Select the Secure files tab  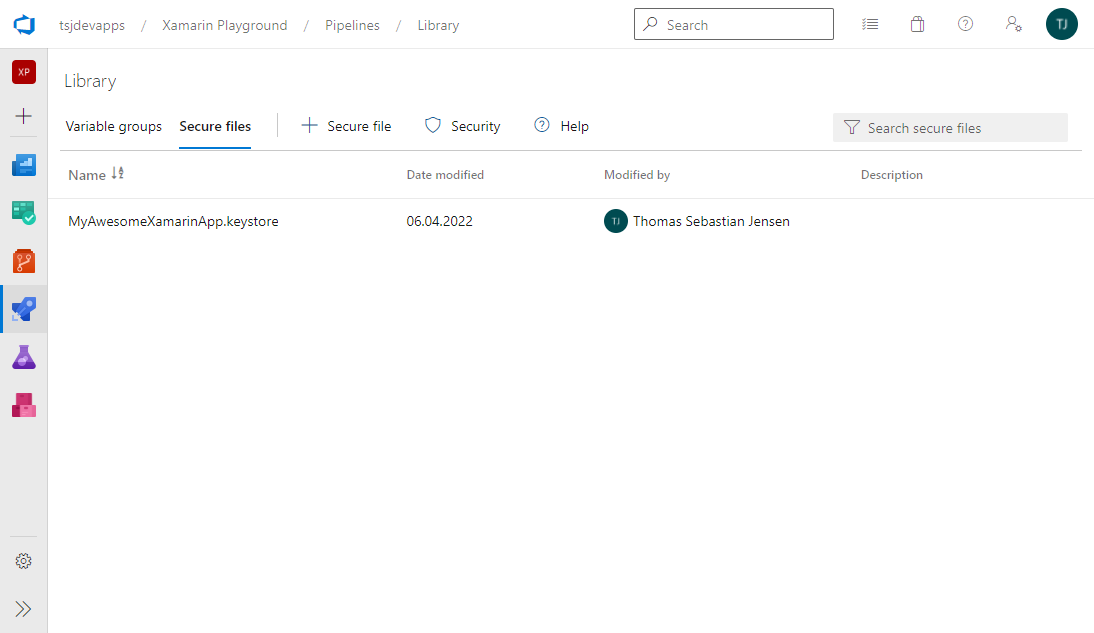click(215, 127)
